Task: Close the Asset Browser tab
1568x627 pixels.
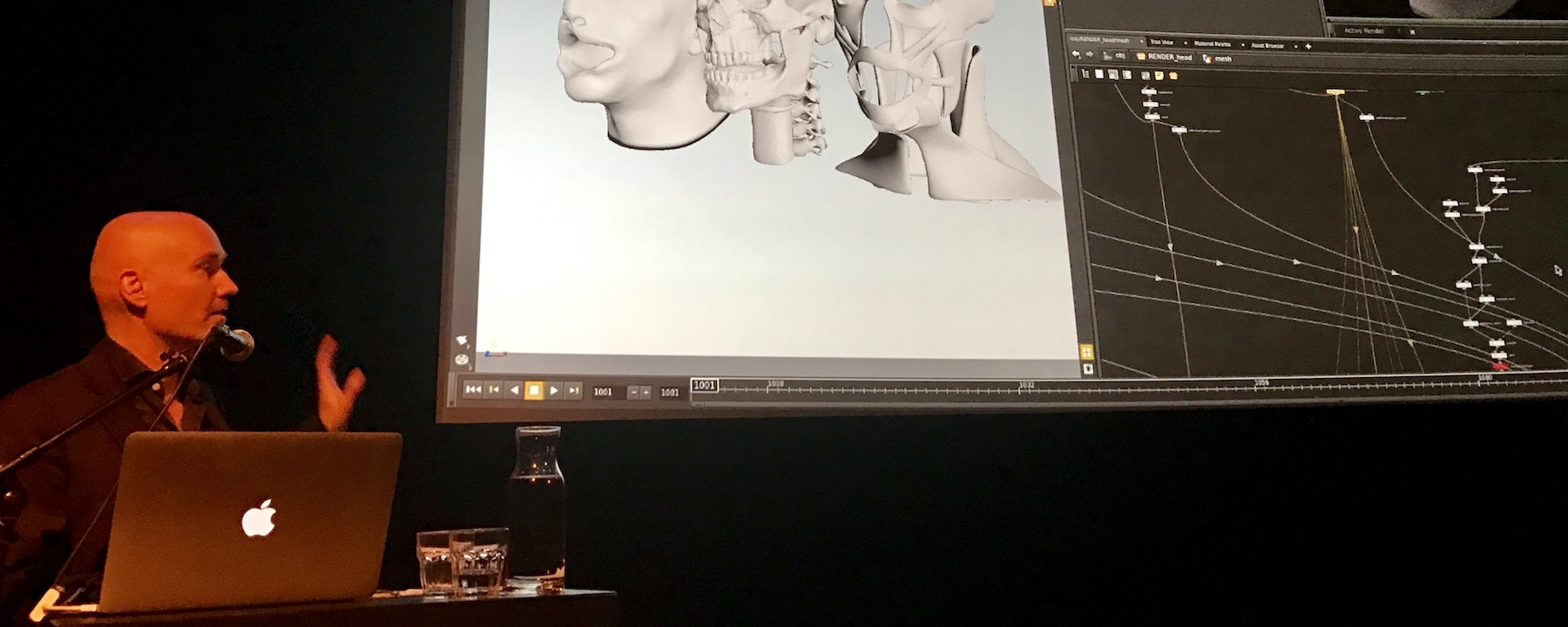Action: 1296,46
